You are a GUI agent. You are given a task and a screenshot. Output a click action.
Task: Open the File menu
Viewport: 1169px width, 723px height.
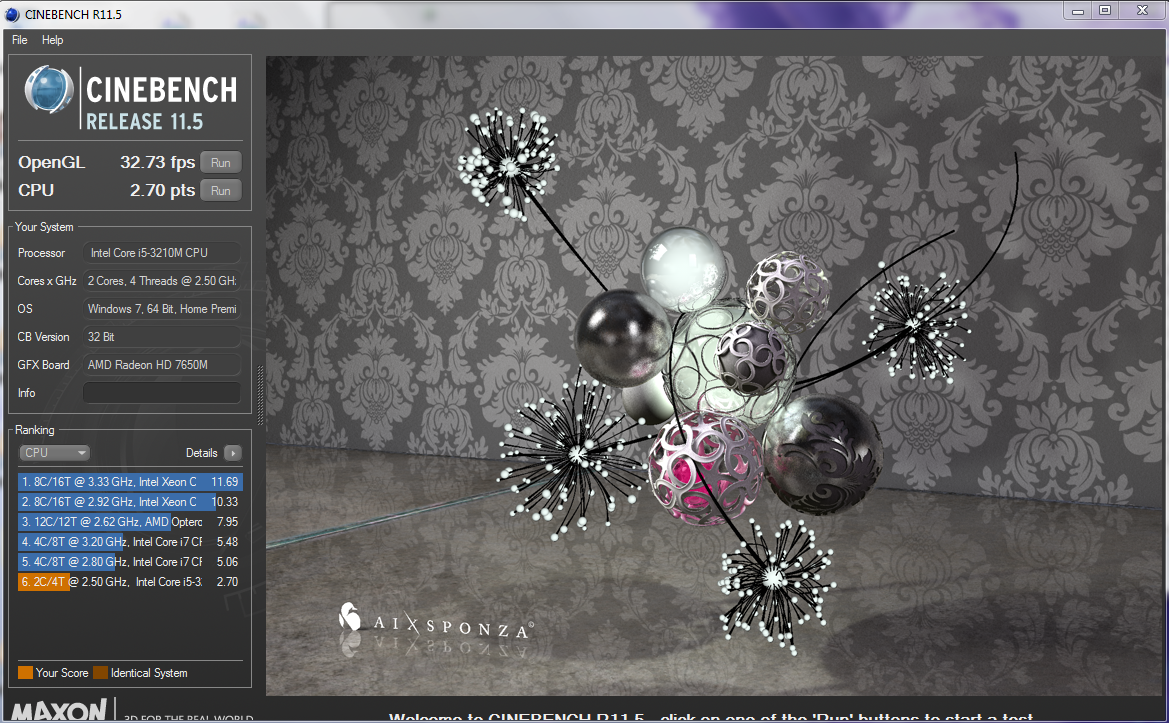[19, 40]
